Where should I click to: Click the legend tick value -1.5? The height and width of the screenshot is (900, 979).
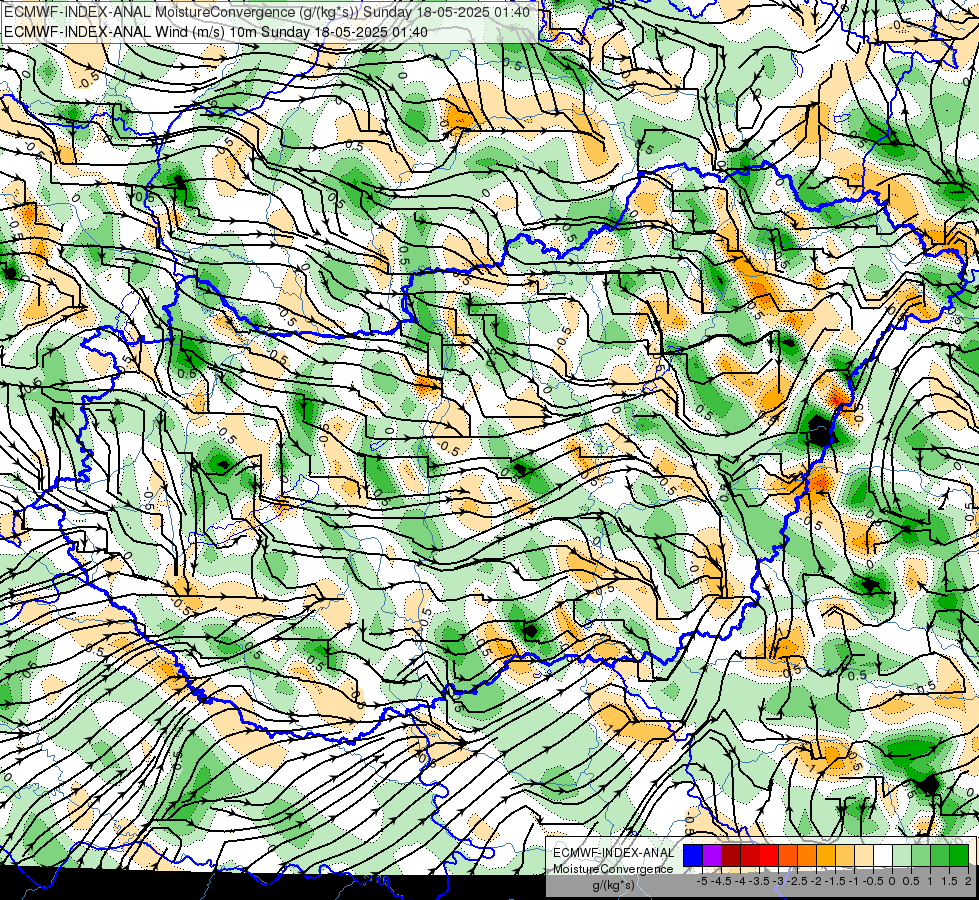(835, 881)
